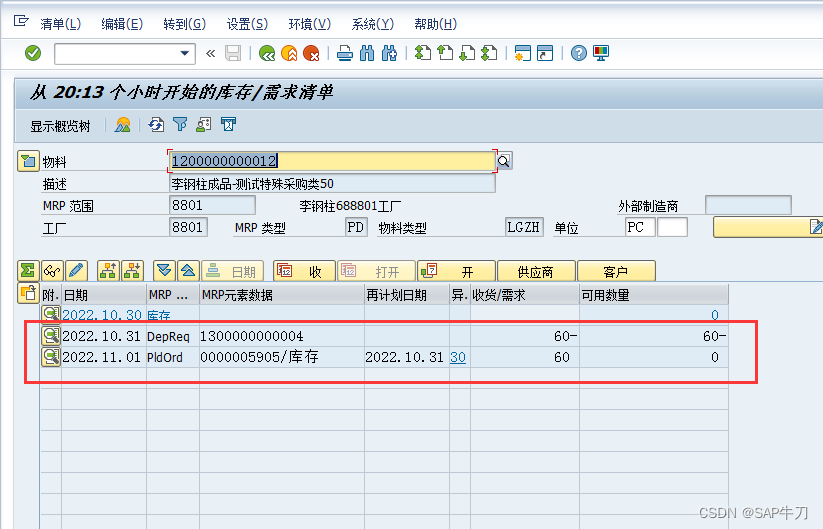
Task: Open the Help question mark icon
Action: [579, 54]
